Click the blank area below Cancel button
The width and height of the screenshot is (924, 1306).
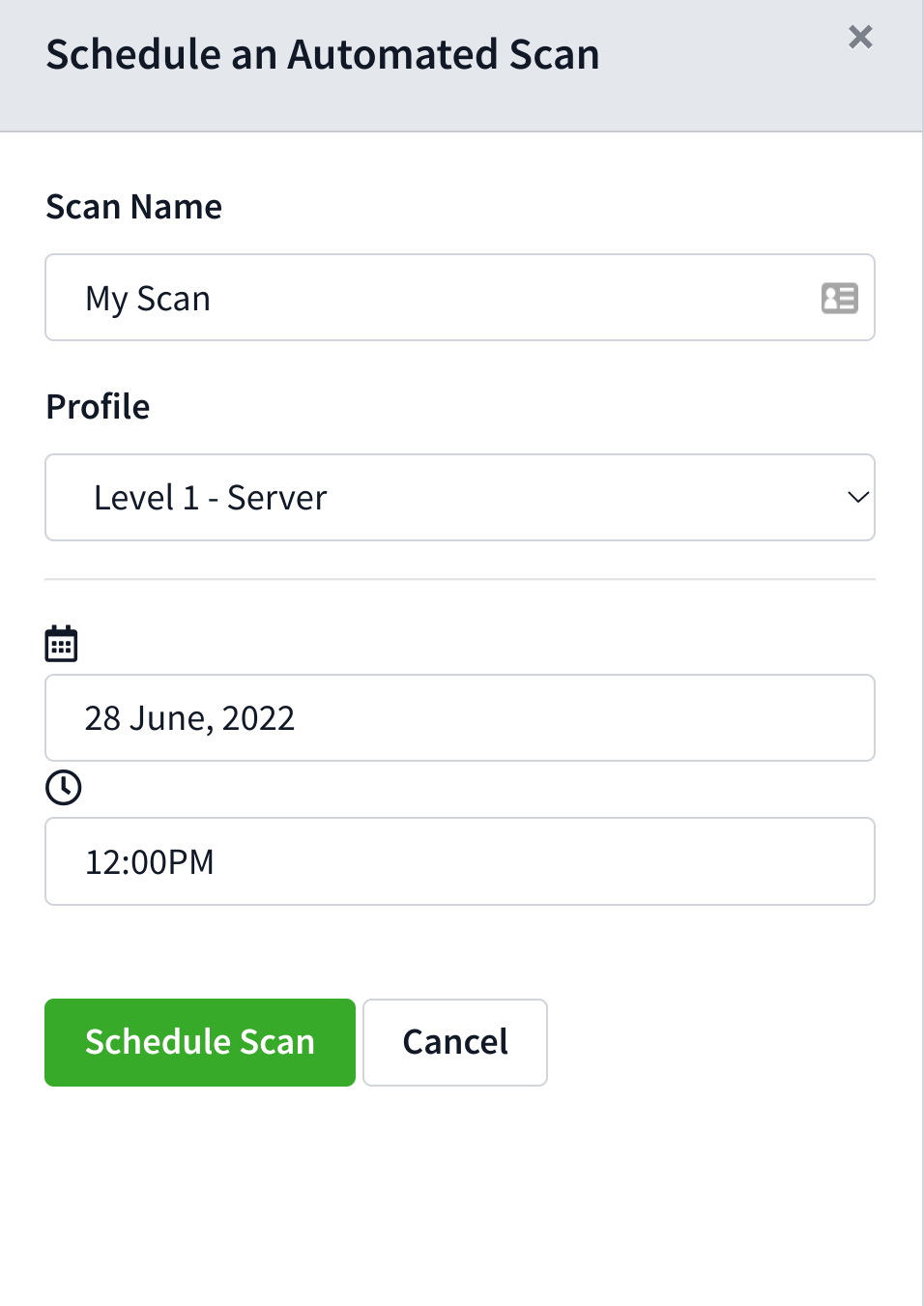pos(455,1189)
